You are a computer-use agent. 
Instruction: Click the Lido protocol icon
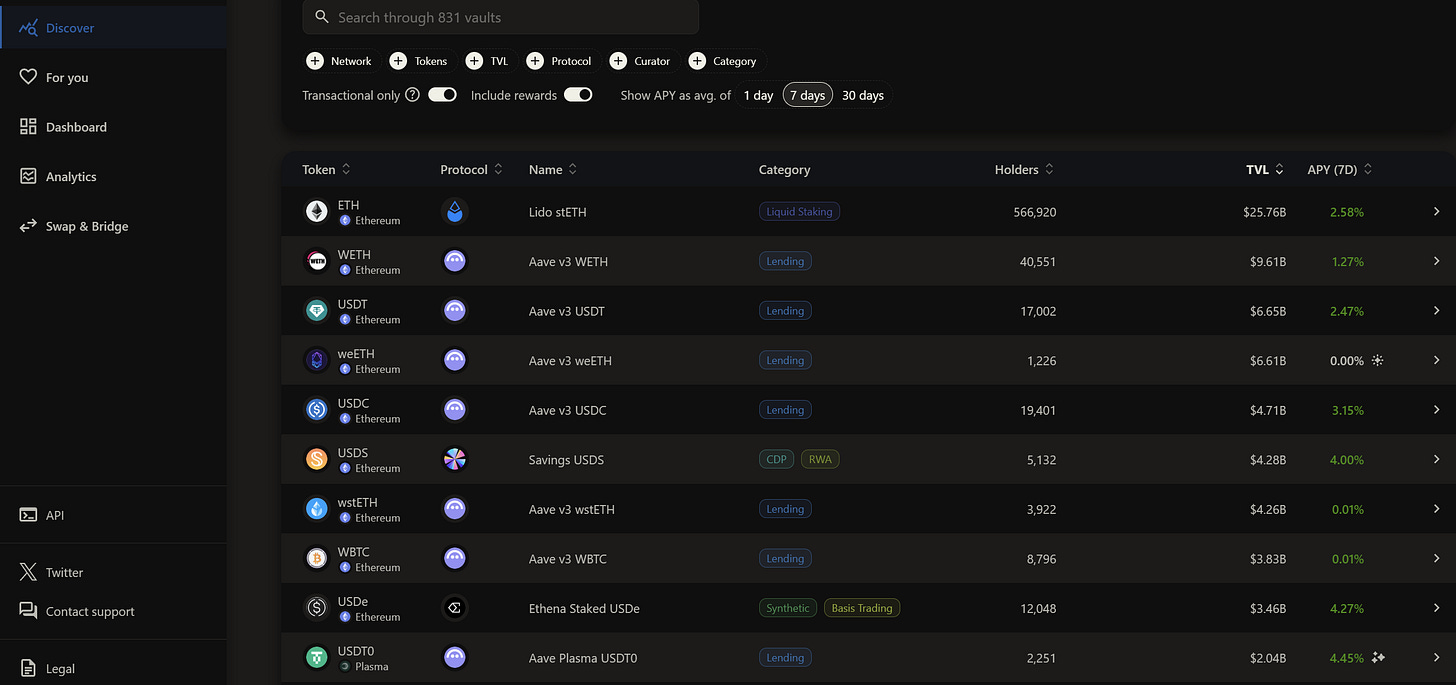(x=455, y=212)
